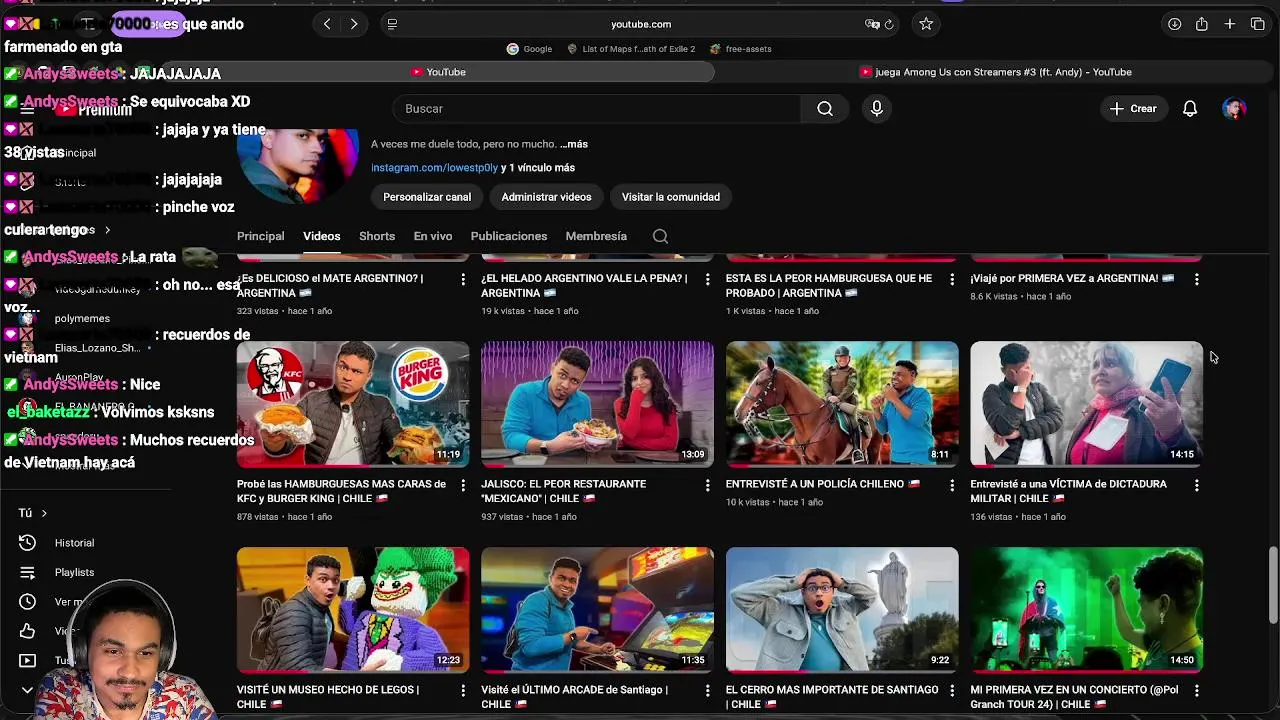Click the browser share icon
This screenshot has width=1280, height=720.
pyautogui.click(x=1202, y=24)
